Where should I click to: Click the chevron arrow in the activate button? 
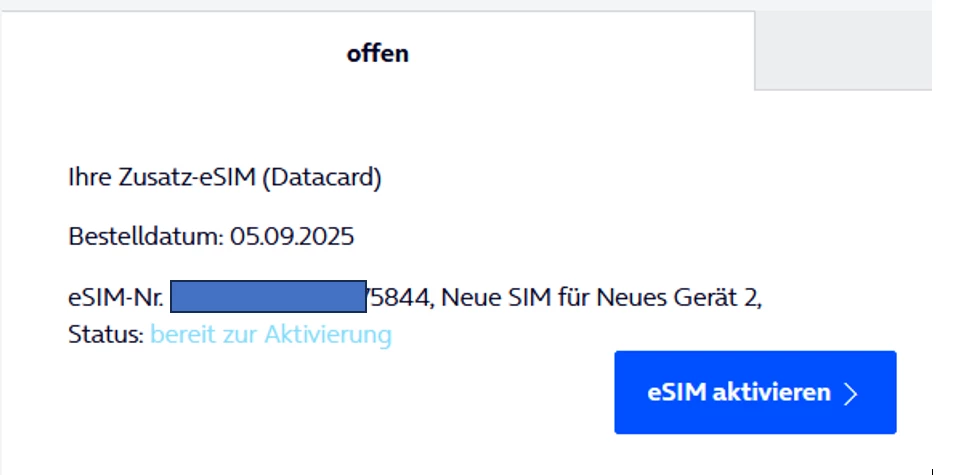point(851,393)
